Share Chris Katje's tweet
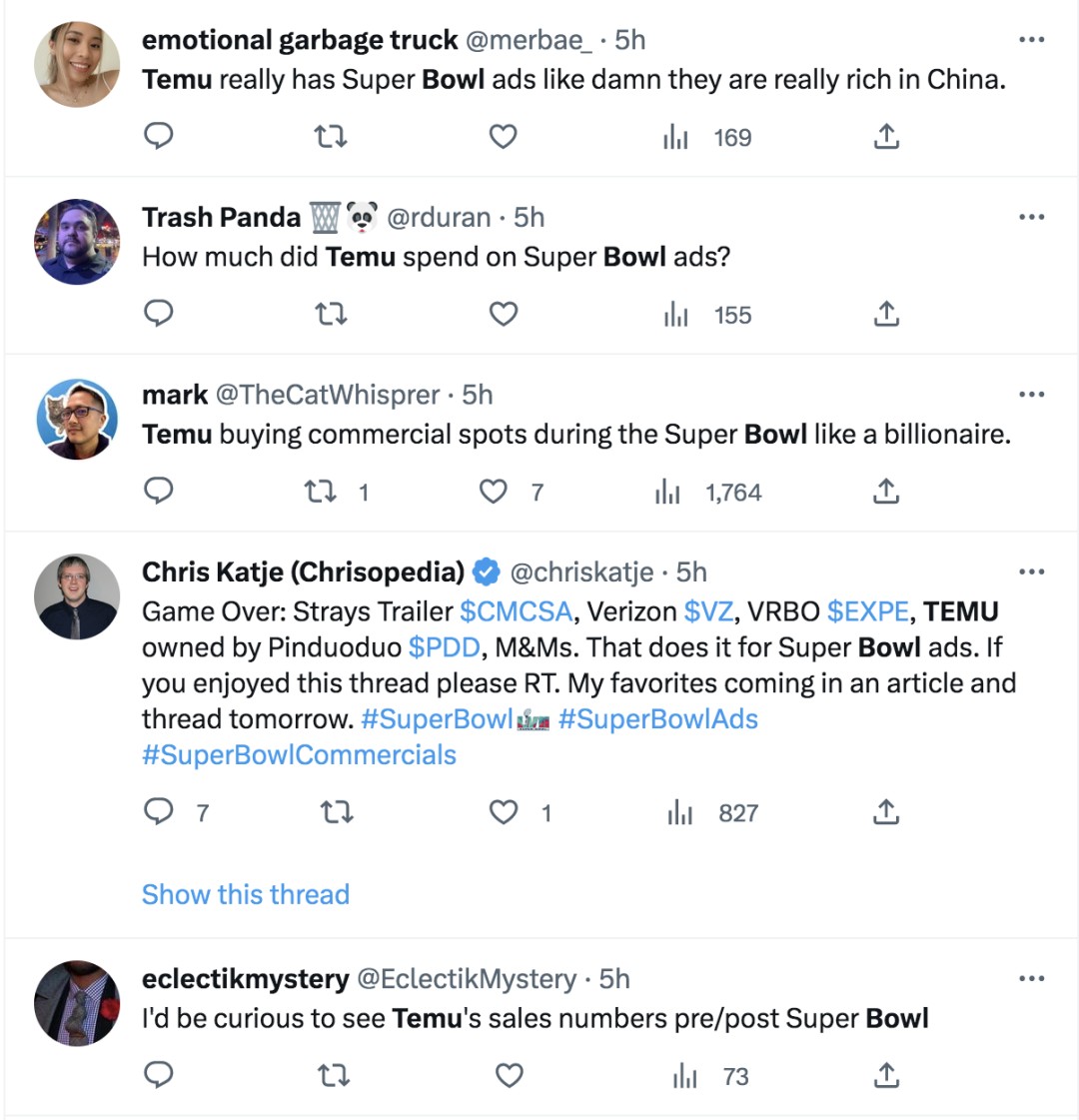This screenshot has height=1120, width=1079. point(886,813)
